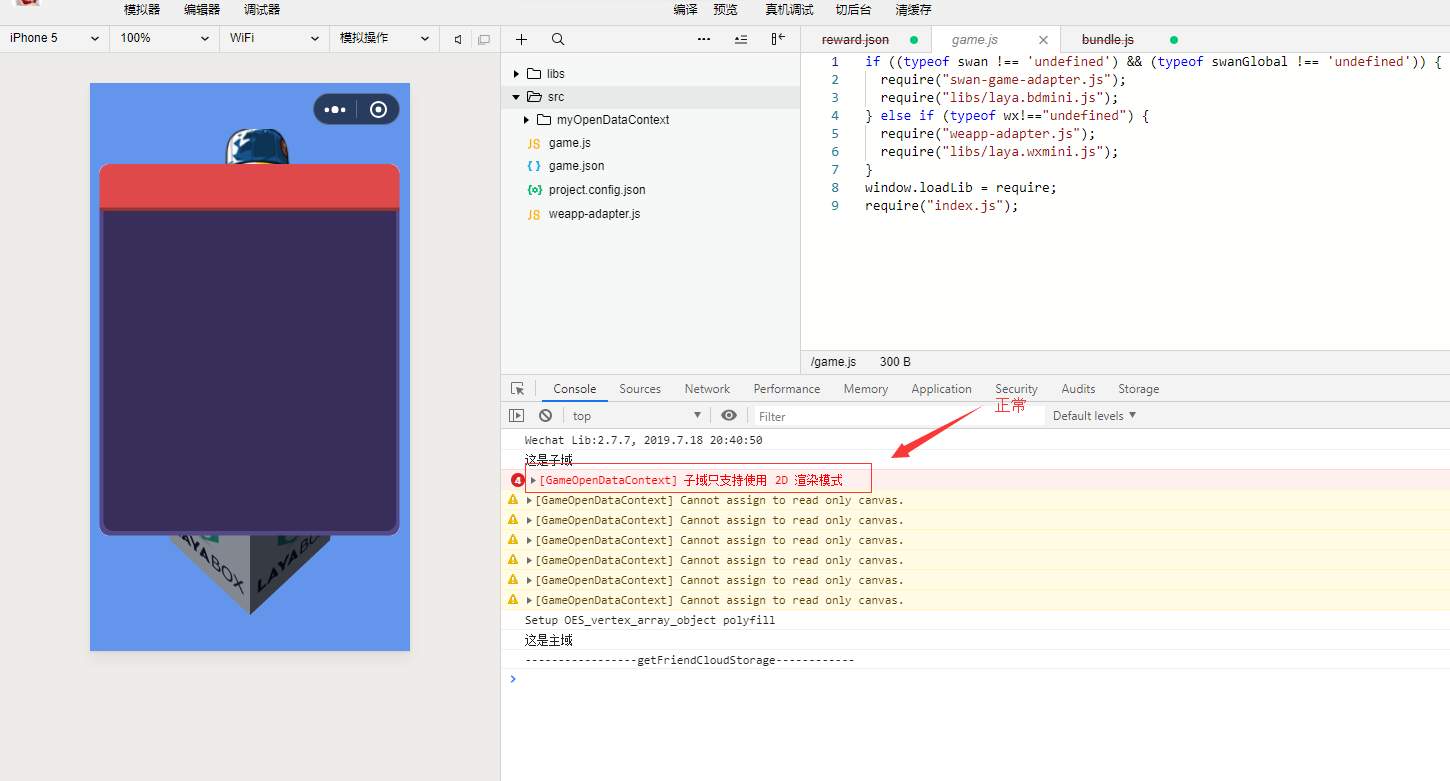The width and height of the screenshot is (1450, 781).
Task: Open the Default levels dropdown
Action: click(x=1095, y=416)
